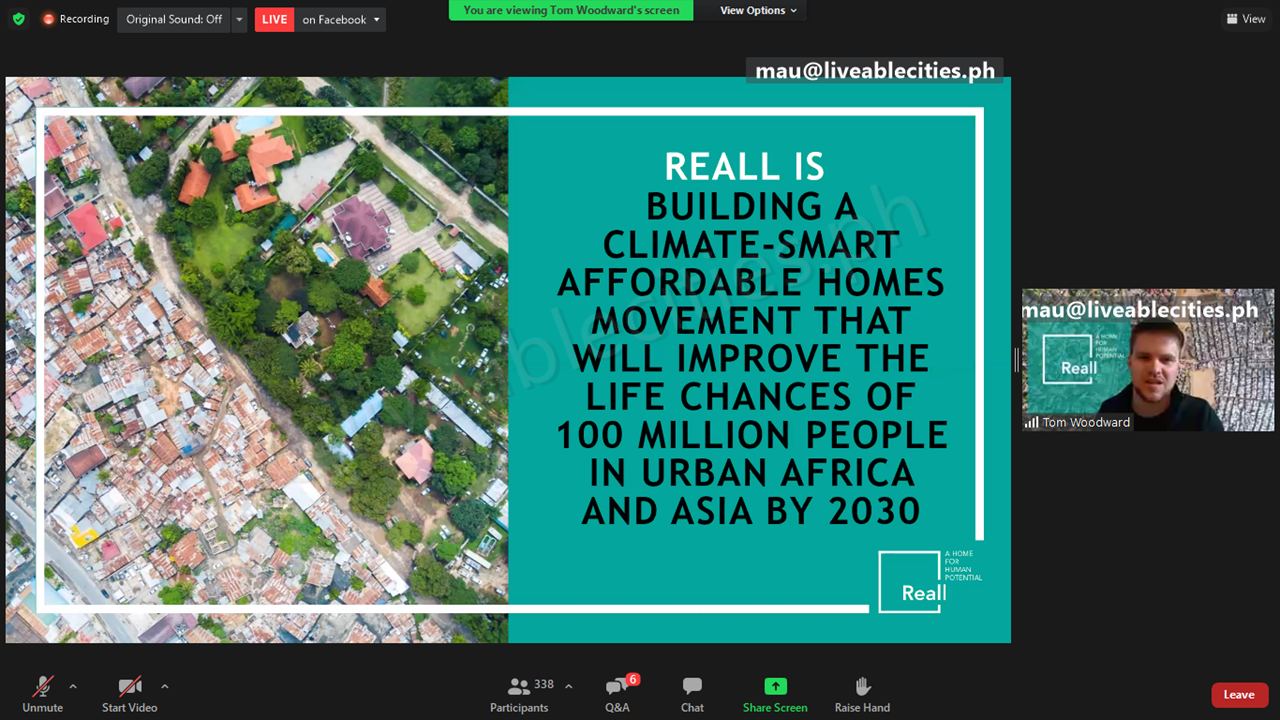Open the Chat panel
1280x720 pixels.
point(692,694)
